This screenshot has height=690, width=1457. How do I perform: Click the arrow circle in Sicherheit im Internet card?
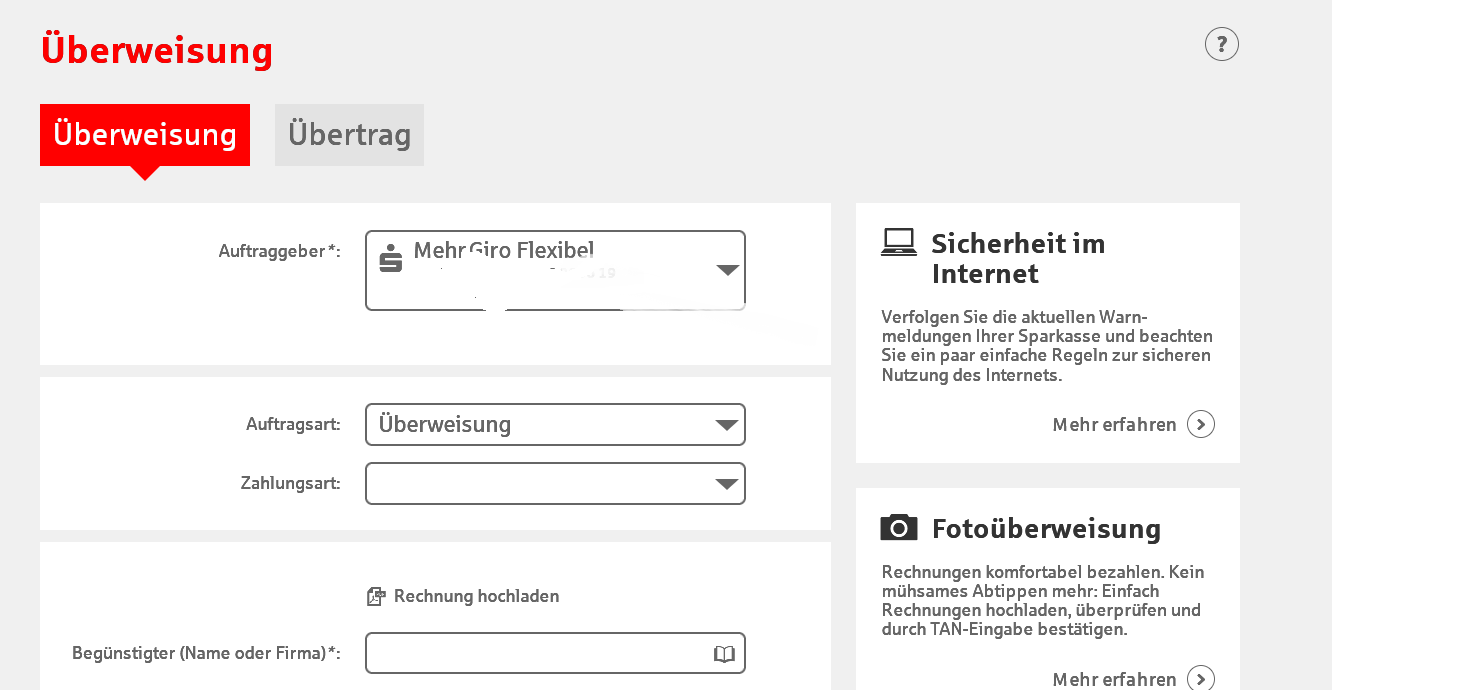coord(1200,425)
